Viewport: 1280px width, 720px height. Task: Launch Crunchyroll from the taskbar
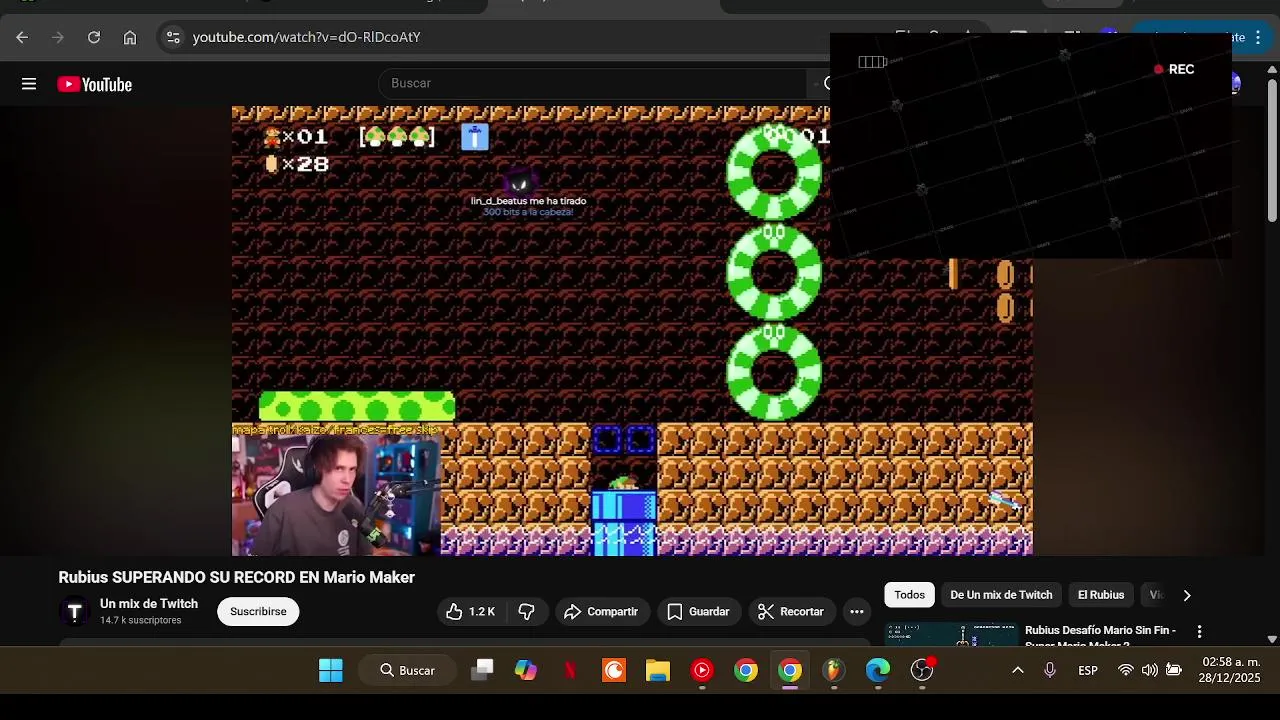pos(614,670)
